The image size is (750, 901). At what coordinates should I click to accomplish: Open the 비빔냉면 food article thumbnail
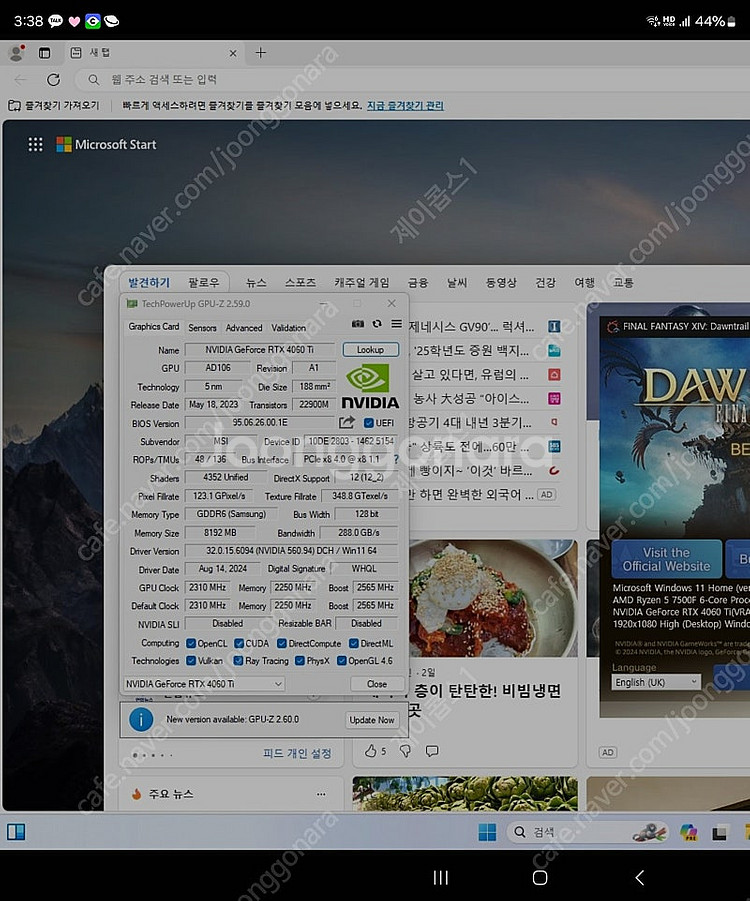point(493,598)
